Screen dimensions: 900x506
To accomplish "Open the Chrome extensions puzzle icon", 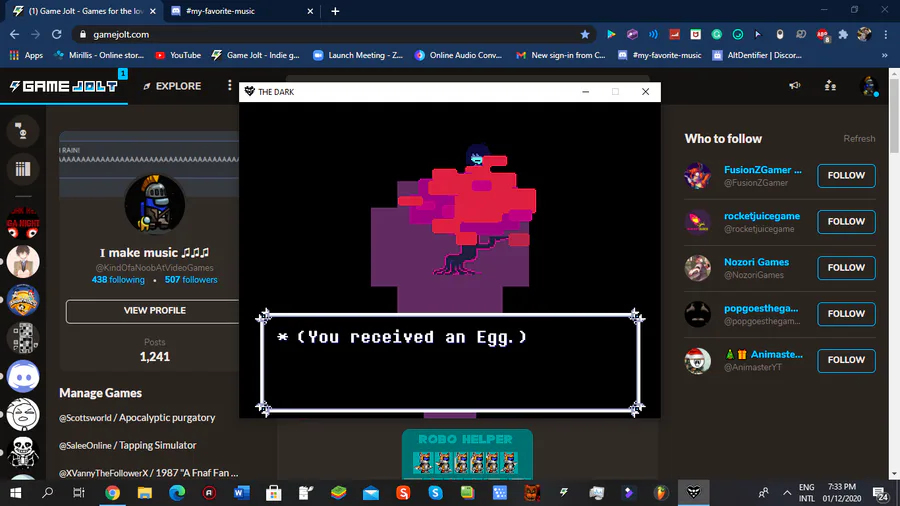I will [x=843, y=34].
